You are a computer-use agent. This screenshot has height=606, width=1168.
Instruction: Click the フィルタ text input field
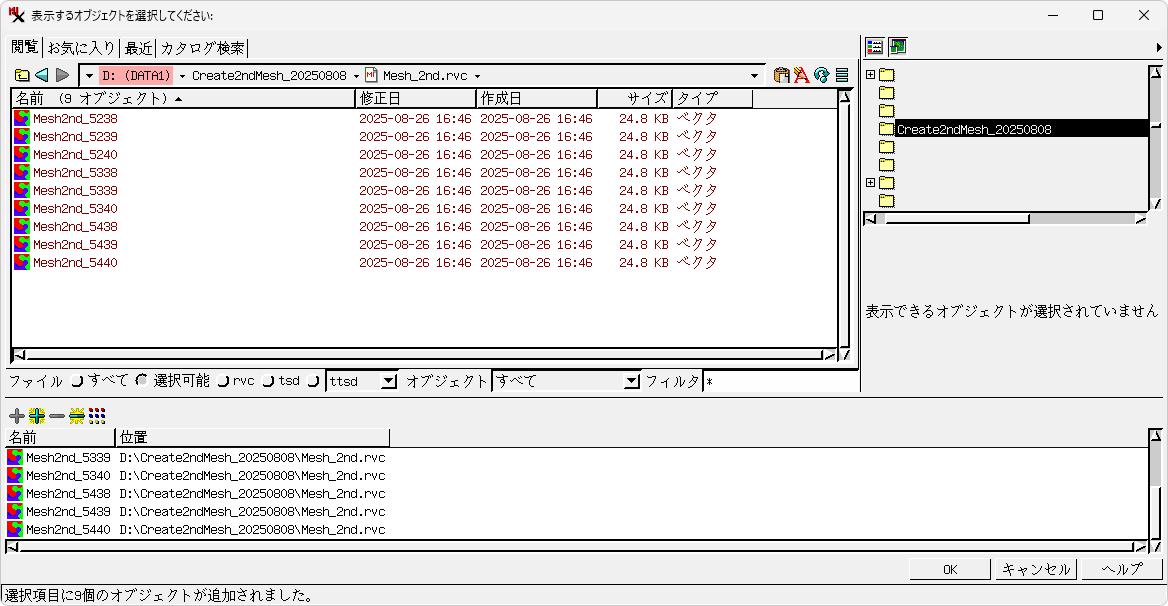(x=780, y=381)
